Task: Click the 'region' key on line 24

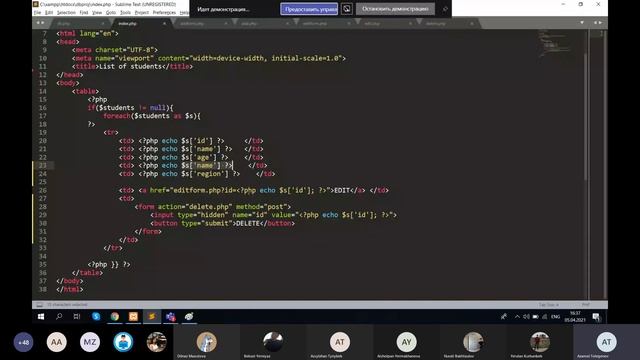Action: pyautogui.click(x=209, y=174)
